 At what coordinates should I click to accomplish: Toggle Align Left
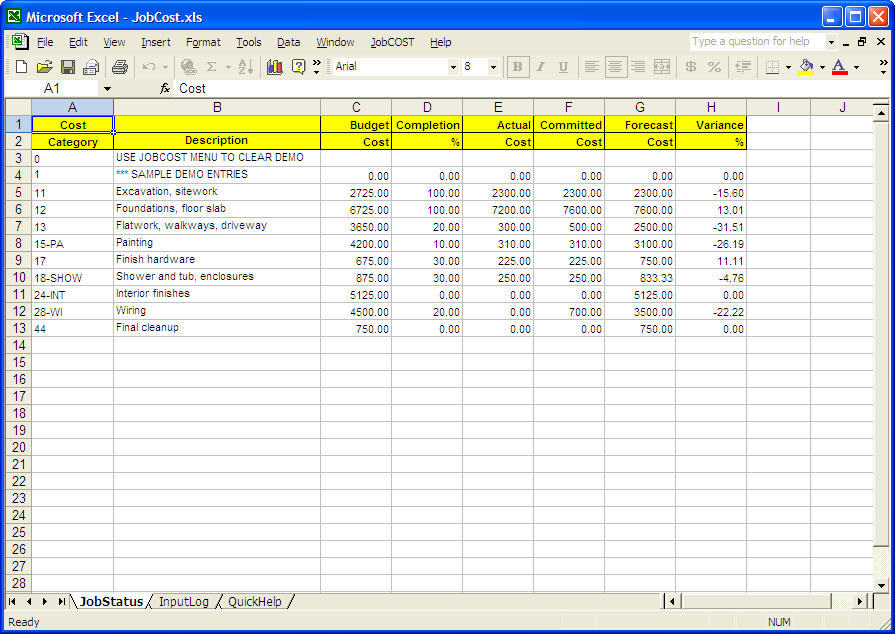pyautogui.click(x=592, y=67)
